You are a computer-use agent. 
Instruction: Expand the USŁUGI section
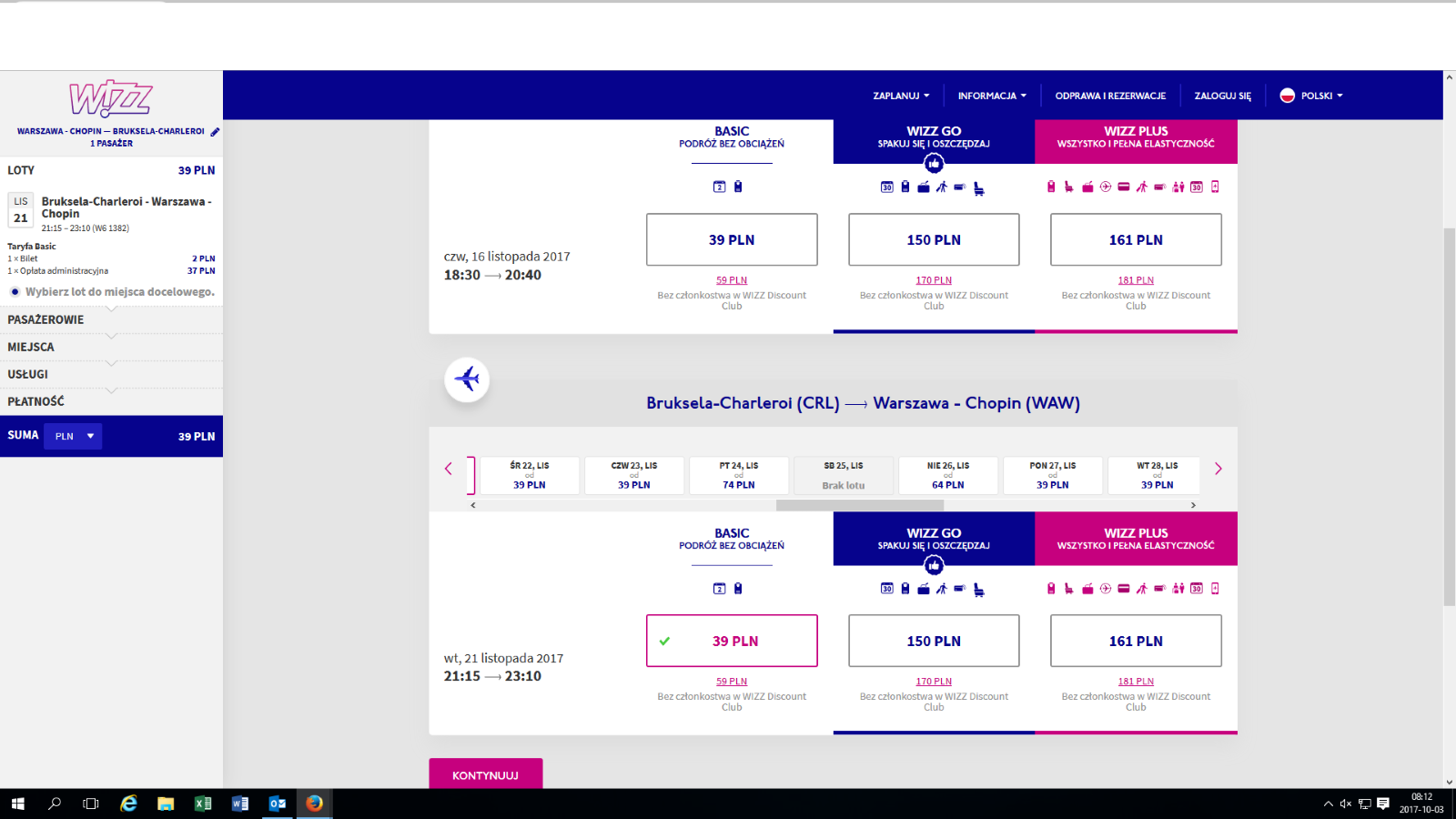click(111, 374)
